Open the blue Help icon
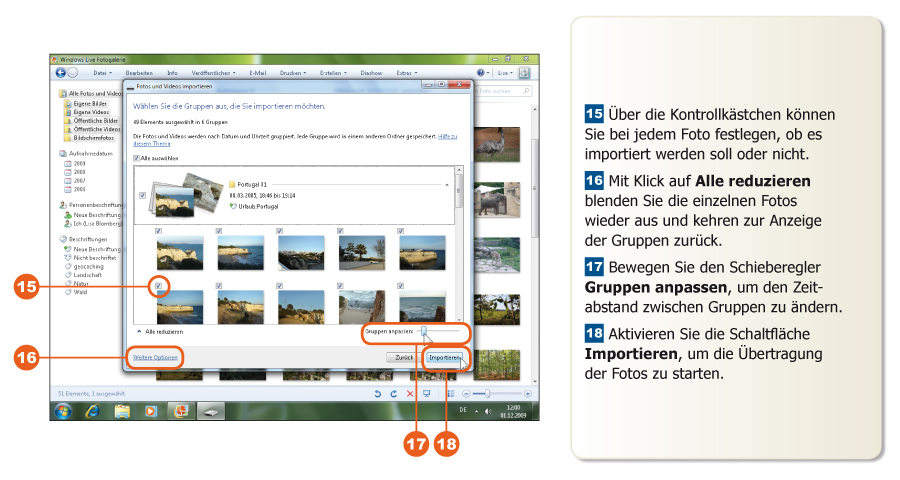900x480 pixels. pyautogui.click(x=481, y=73)
